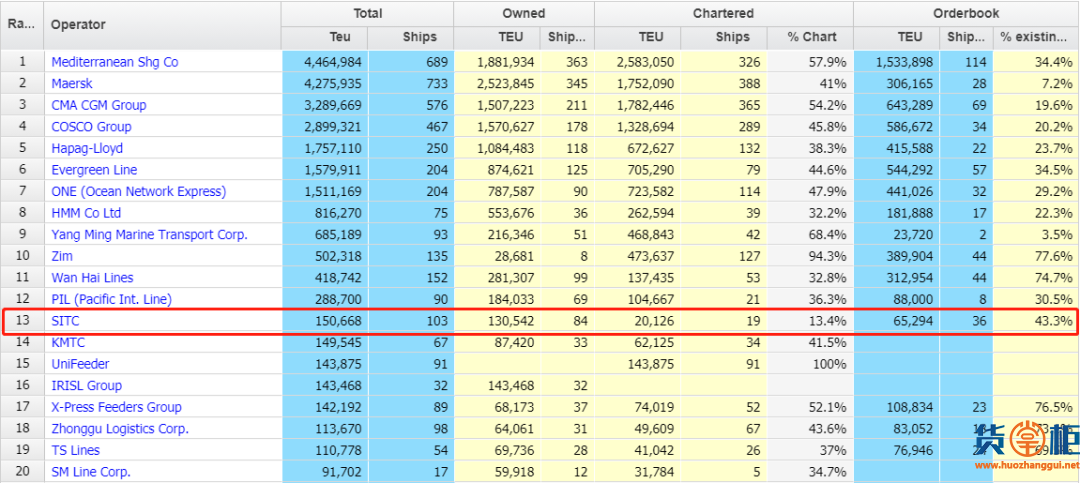Screen dimensions: 1080x483
Task: Select Zim % chart value 94.3%
Action: 810,256
